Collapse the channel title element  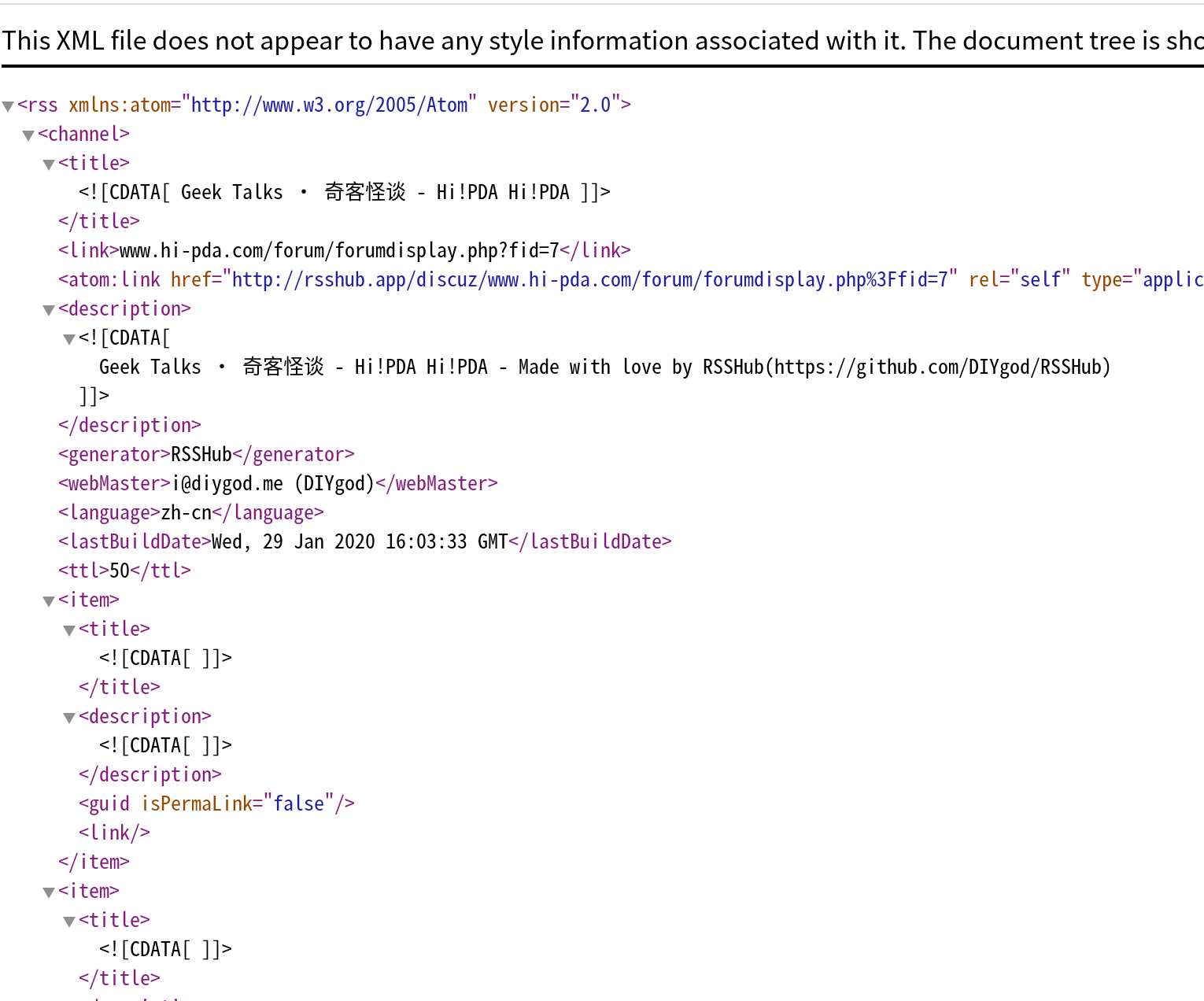coord(49,164)
